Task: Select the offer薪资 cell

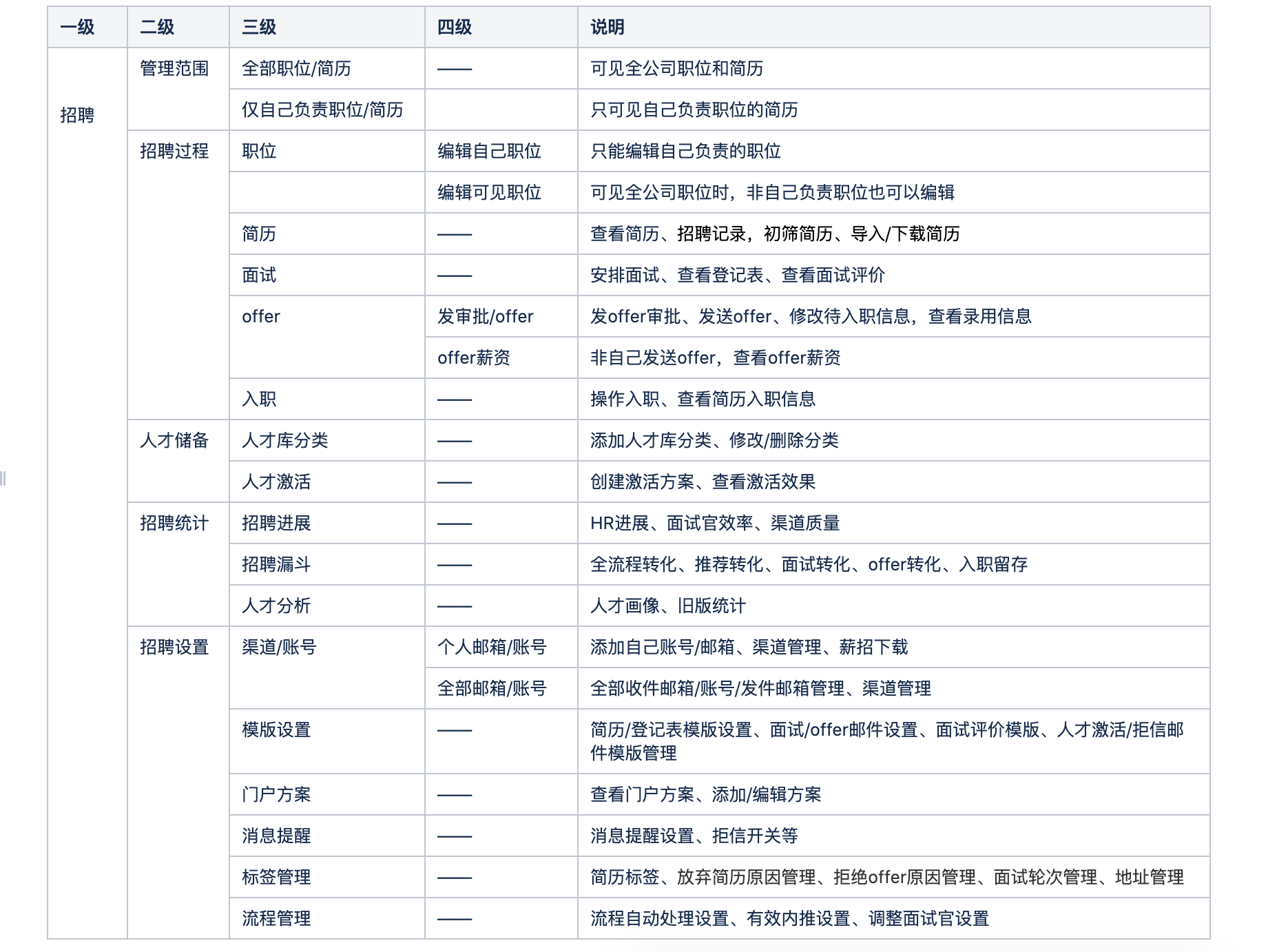Action: 501,358
